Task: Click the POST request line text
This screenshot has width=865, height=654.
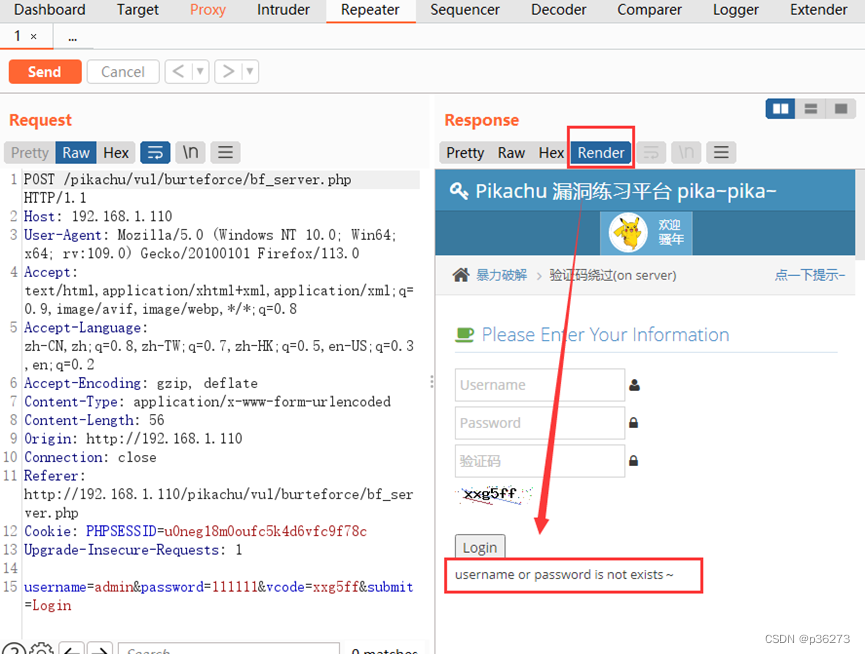Action: click(188, 189)
